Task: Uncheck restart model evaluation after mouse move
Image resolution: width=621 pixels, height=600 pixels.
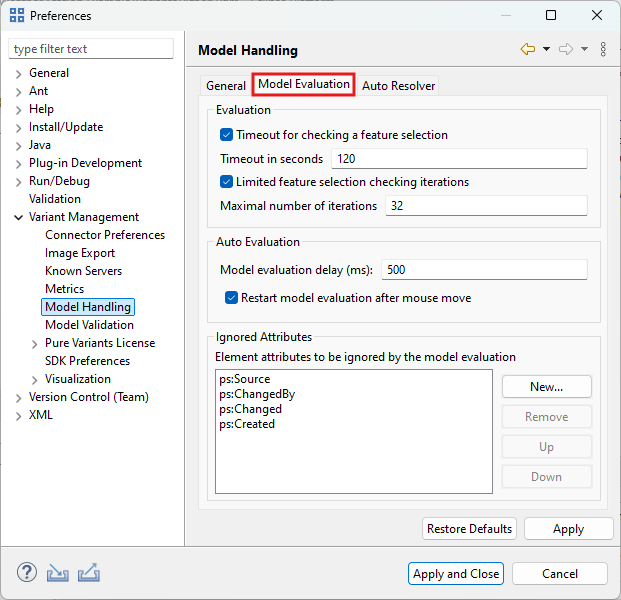Action: (x=232, y=297)
